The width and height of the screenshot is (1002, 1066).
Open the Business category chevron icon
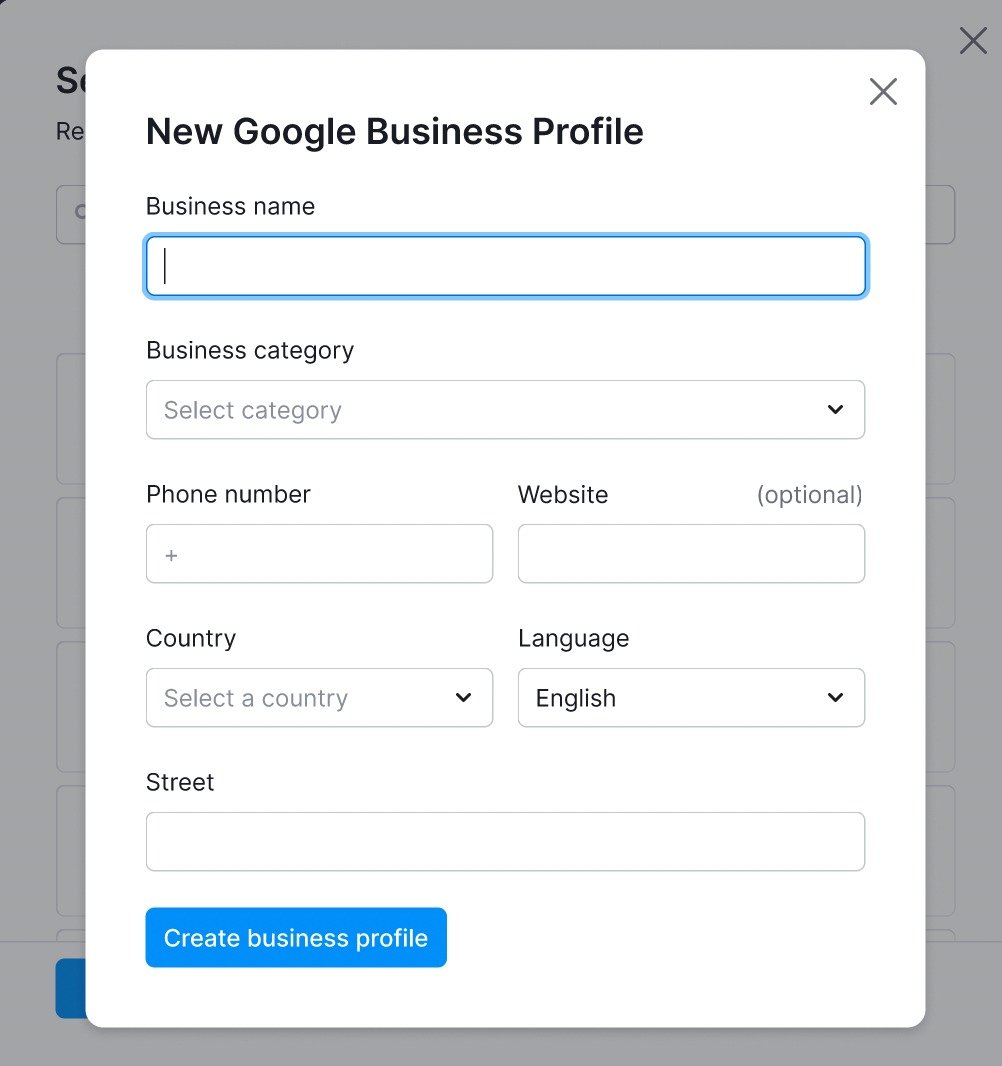tap(836, 410)
